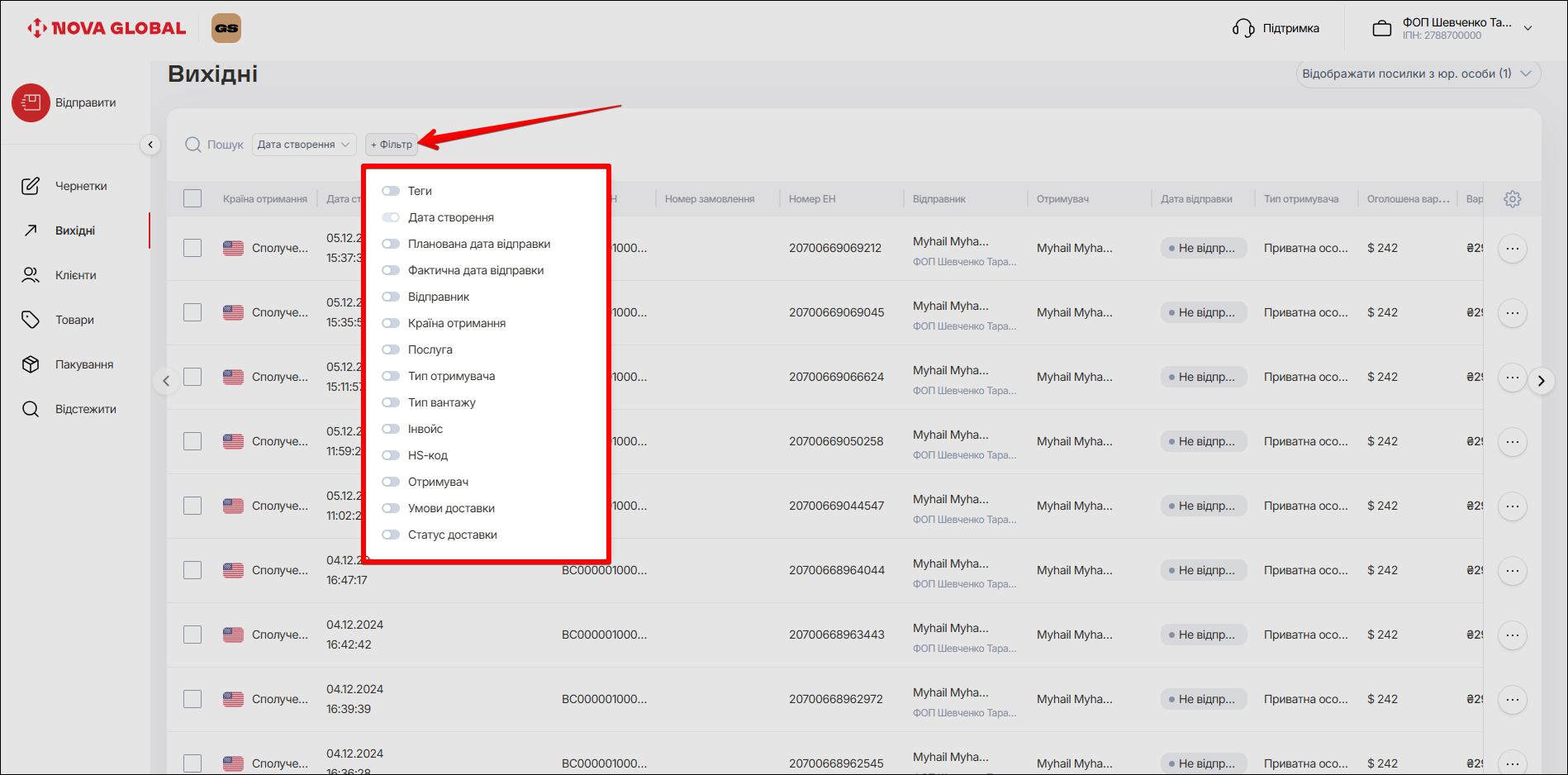Collapse the left sidebar with the arrow button
Screen dimensions: 1568x775
coord(150,145)
